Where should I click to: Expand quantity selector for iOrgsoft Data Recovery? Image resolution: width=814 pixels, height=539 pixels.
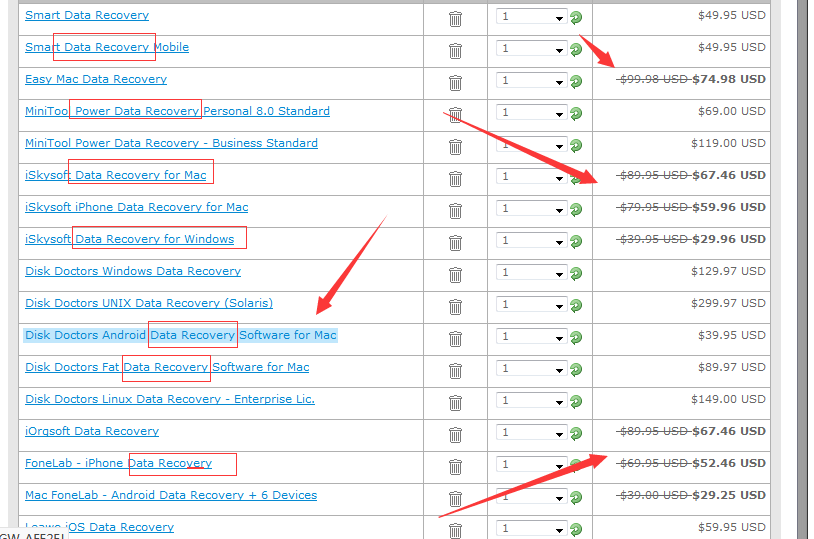531,433
